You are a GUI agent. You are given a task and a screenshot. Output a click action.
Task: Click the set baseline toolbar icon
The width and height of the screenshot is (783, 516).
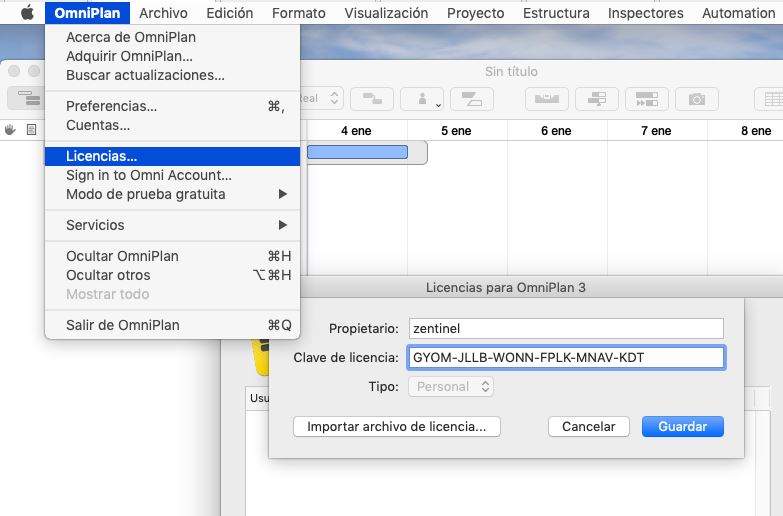597,98
